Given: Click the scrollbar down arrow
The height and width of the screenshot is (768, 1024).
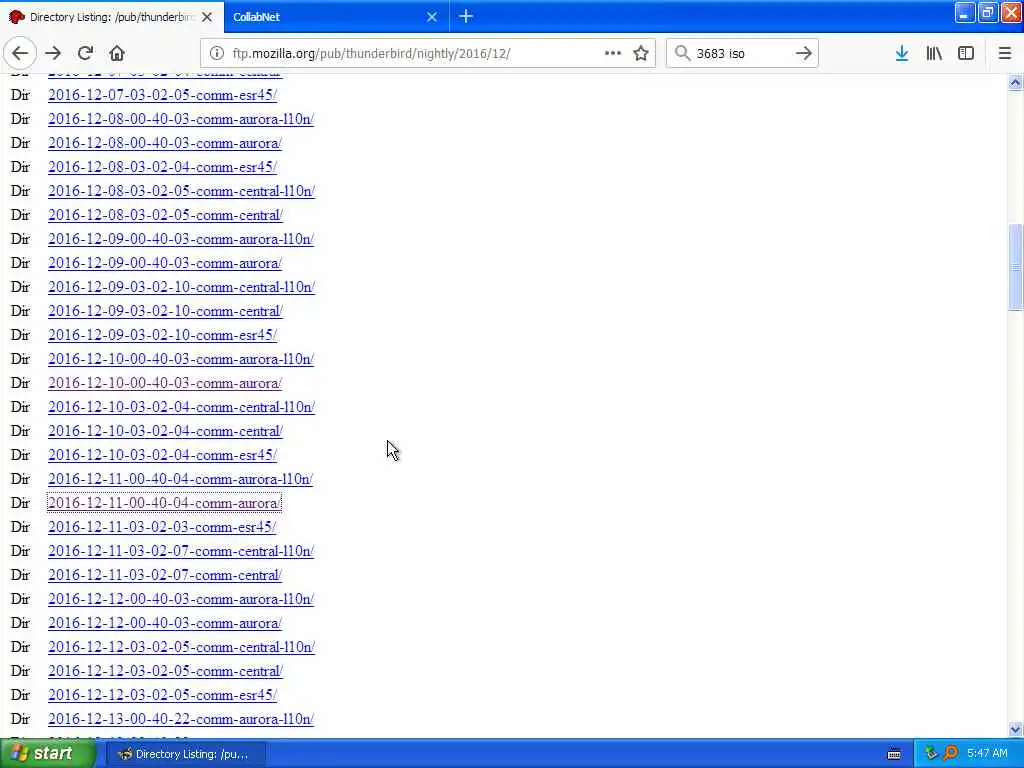Looking at the screenshot, I should (1015, 729).
